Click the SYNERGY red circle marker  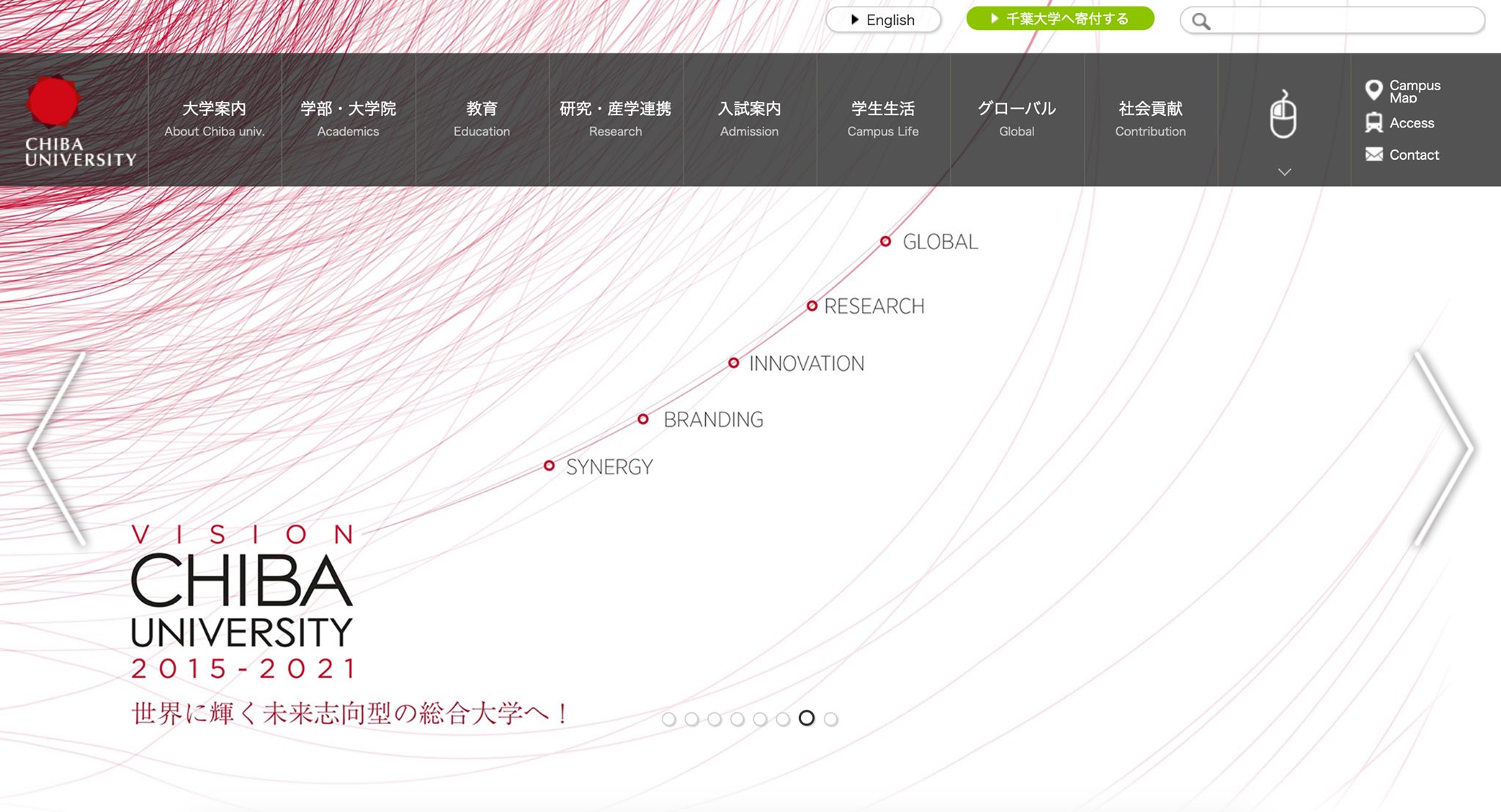pyautogui.click(x=549, y=465)
